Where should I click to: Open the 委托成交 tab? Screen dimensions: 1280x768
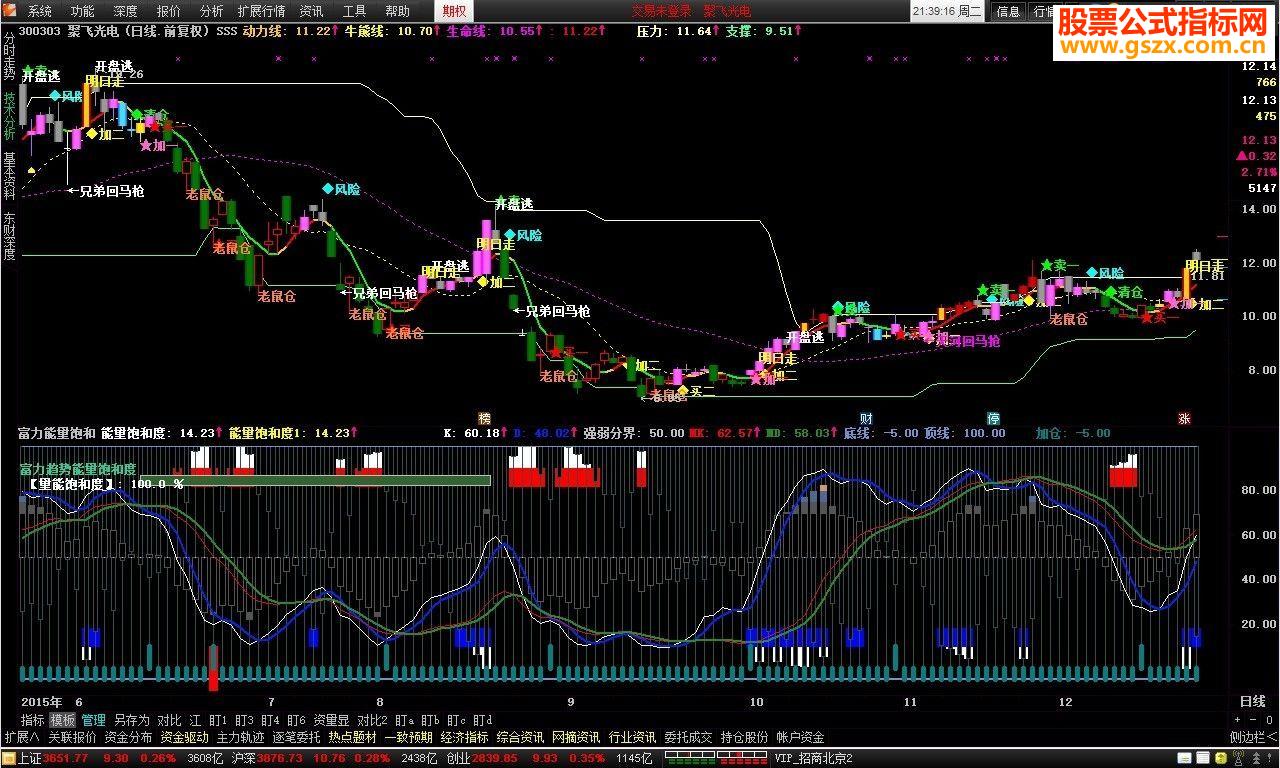click(688, 737)
